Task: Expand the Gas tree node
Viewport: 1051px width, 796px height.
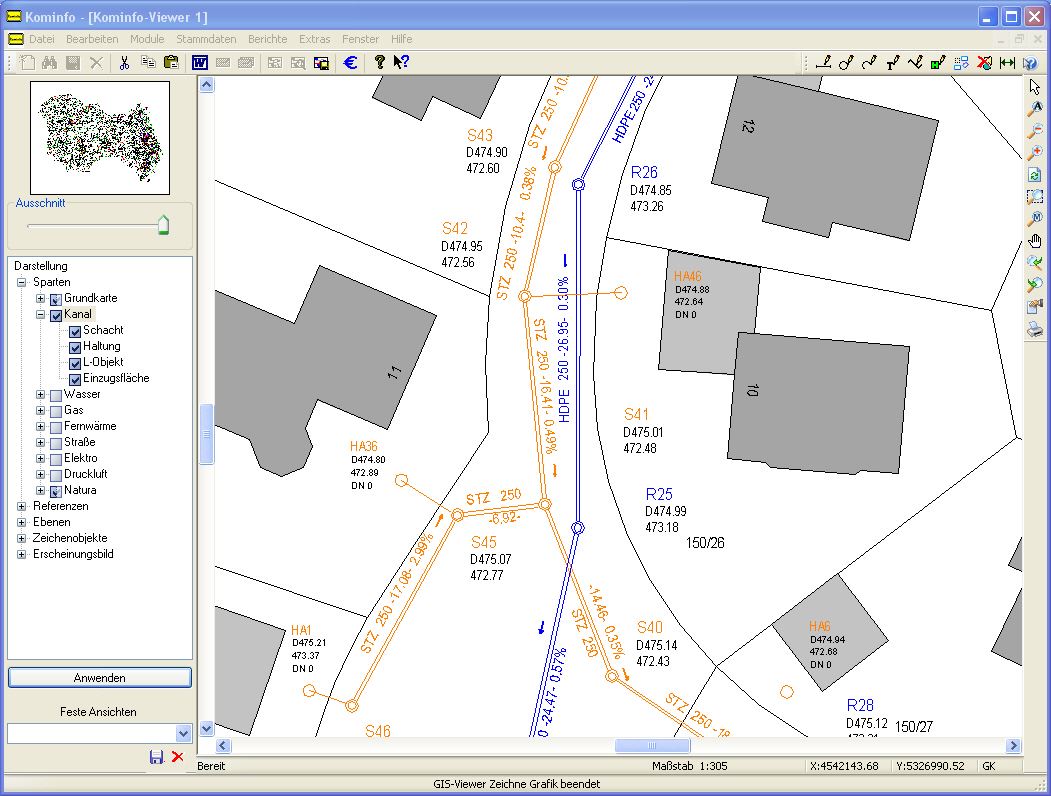Action: click(x=41, y=411)
